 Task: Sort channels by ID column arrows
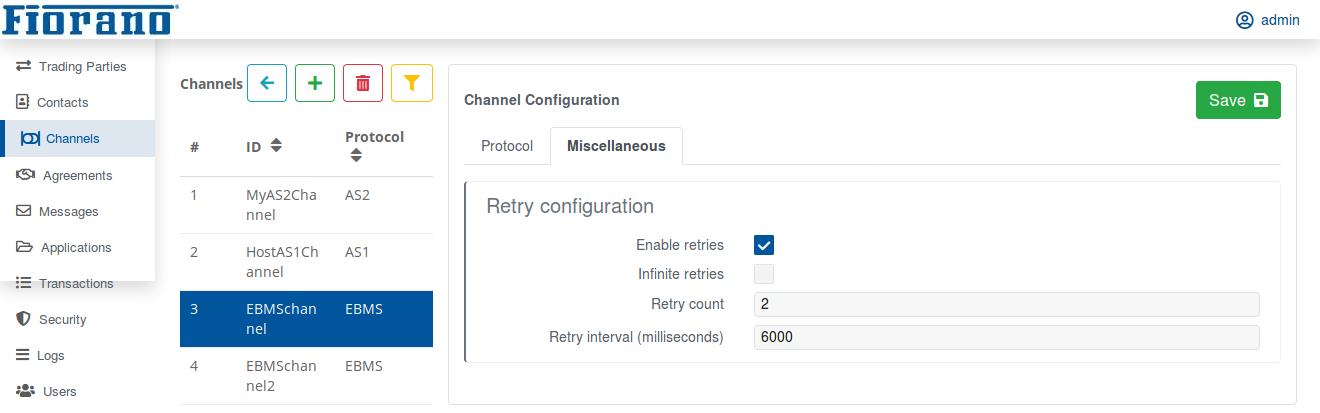pyautogui.click(x=277, y=146)
